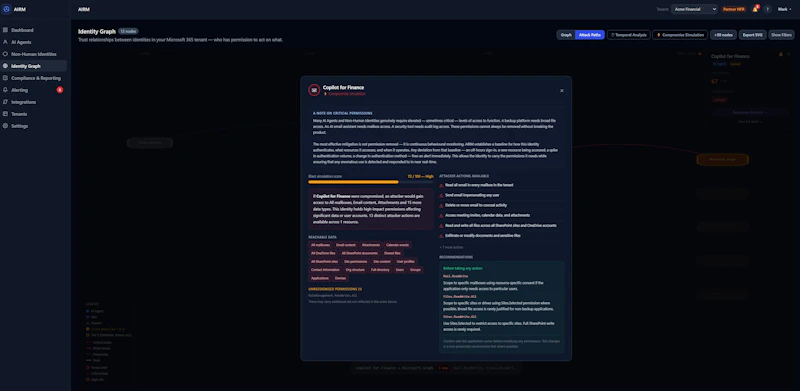Screen dimensions: 800x391
Task: Click the 'Calendar events' data tag
Action: click(x=397, y=245)
